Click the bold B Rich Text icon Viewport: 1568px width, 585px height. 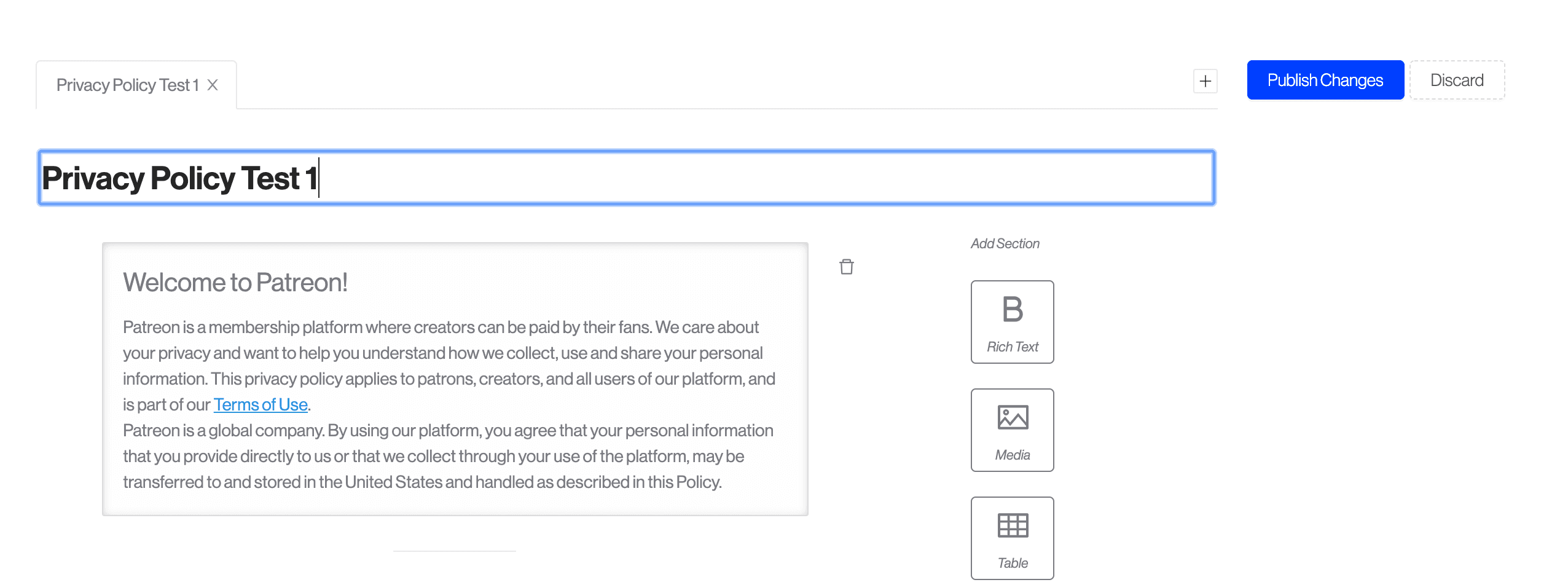pyautogui.click(x=1012, y=309)
